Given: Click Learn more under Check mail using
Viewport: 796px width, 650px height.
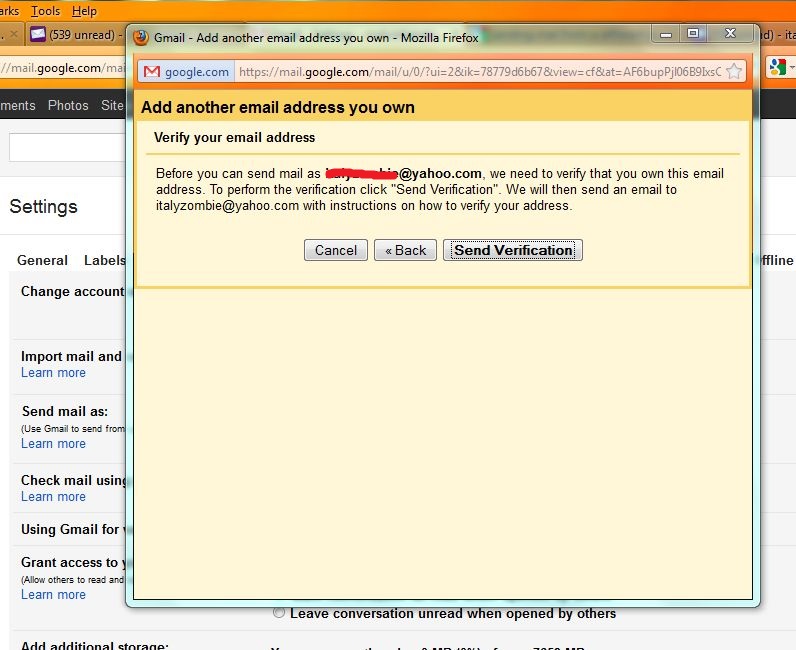Looking at the screenshot, I should pyautogui.click(x=53, y=496).
